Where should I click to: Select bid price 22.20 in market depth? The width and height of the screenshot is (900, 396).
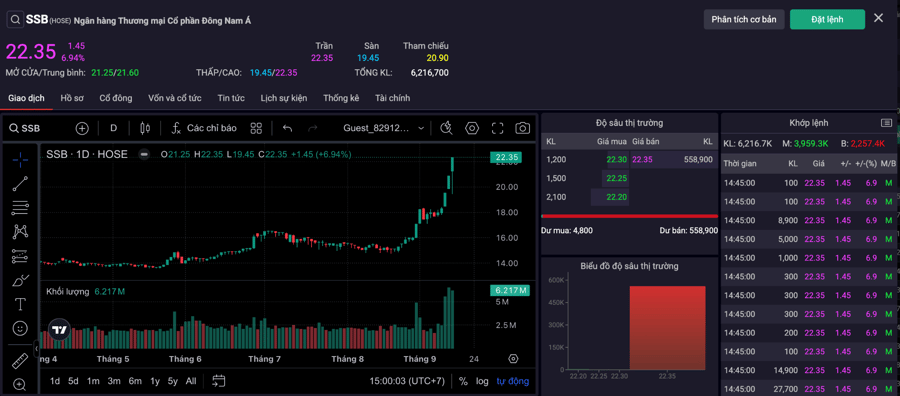(x=616, y=197)
